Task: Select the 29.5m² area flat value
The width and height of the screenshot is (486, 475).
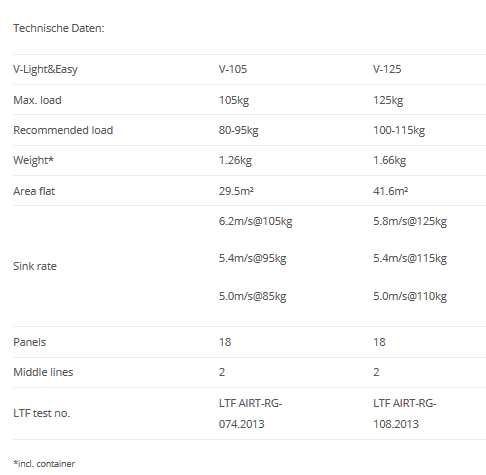Action: point(236,191)
